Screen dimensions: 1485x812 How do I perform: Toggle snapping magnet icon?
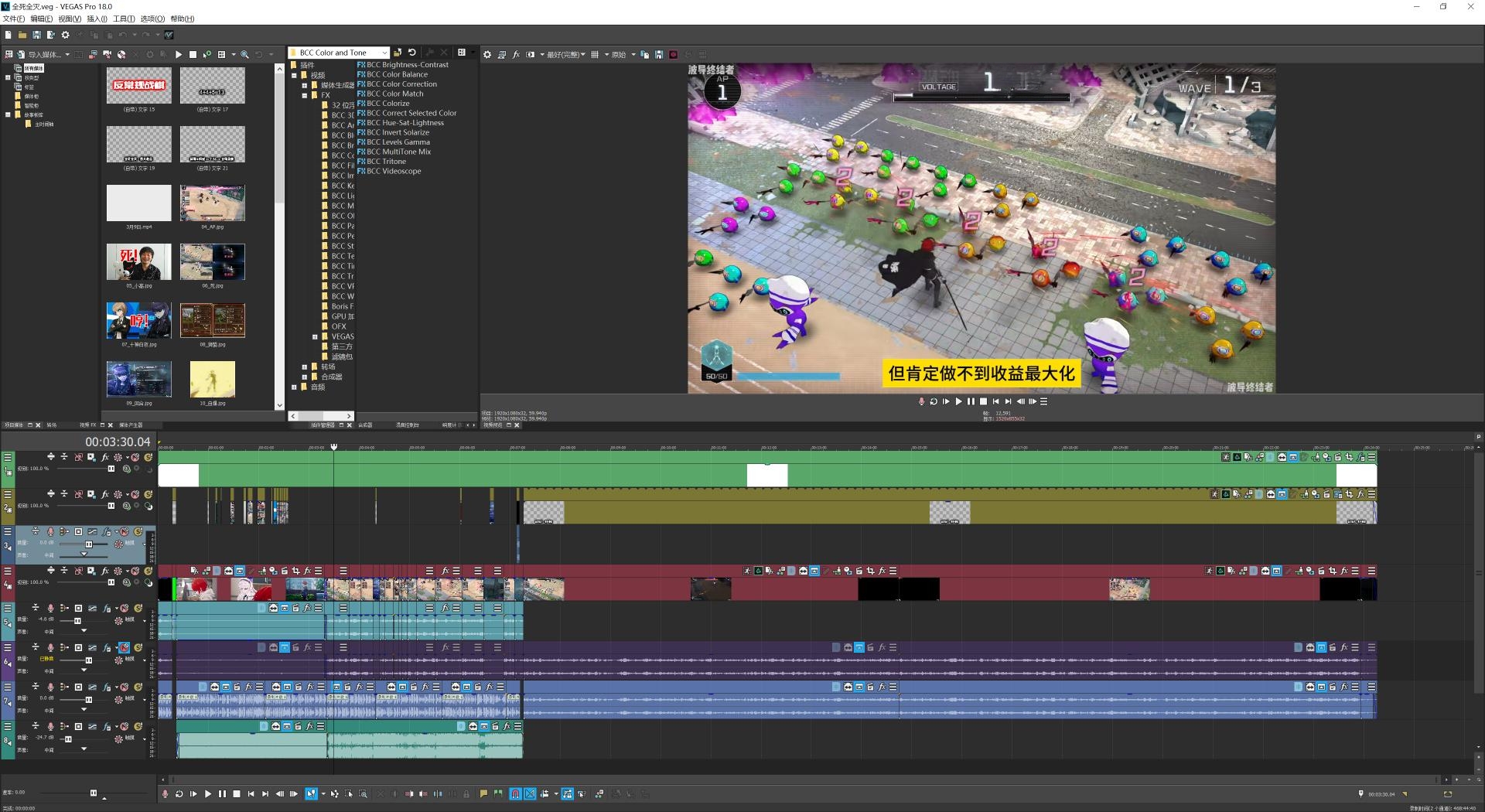click(515, 793)
